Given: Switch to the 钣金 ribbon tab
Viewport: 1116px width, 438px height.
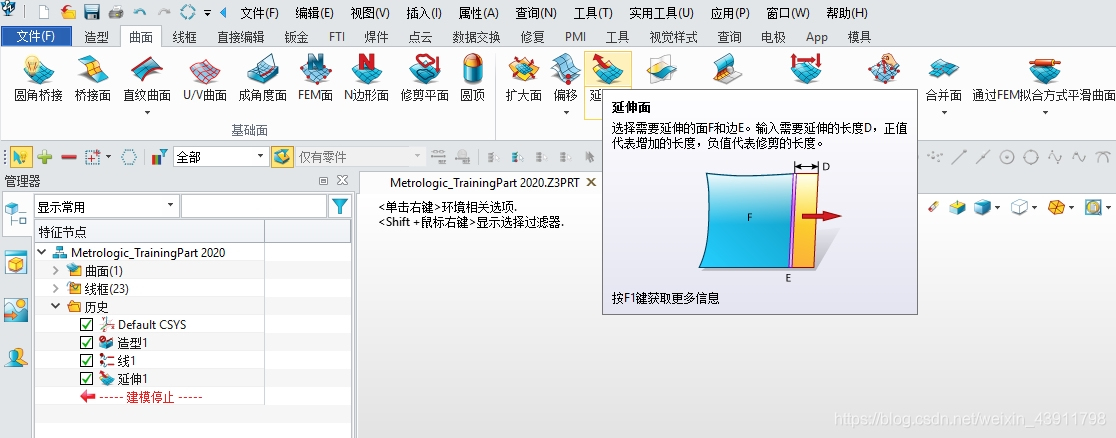Looking at the screenshot, I should pos(296,37).
